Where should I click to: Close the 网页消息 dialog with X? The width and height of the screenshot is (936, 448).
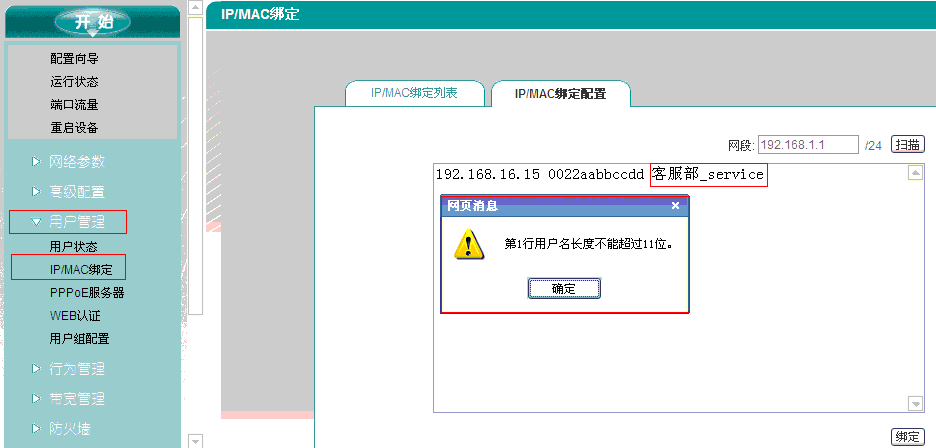(x=675, y=206)
